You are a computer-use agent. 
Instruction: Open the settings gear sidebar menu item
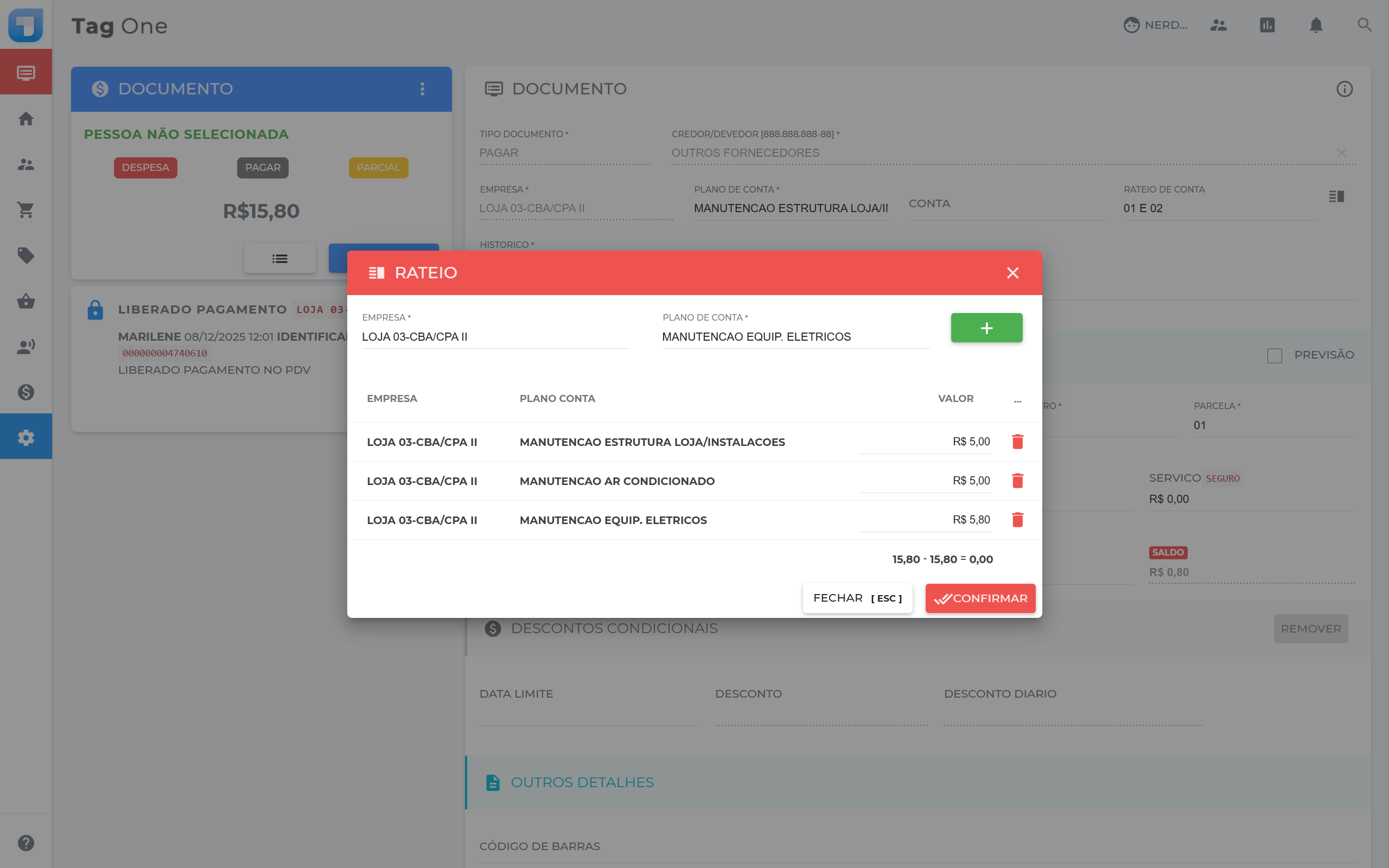[x=26, y=437]
